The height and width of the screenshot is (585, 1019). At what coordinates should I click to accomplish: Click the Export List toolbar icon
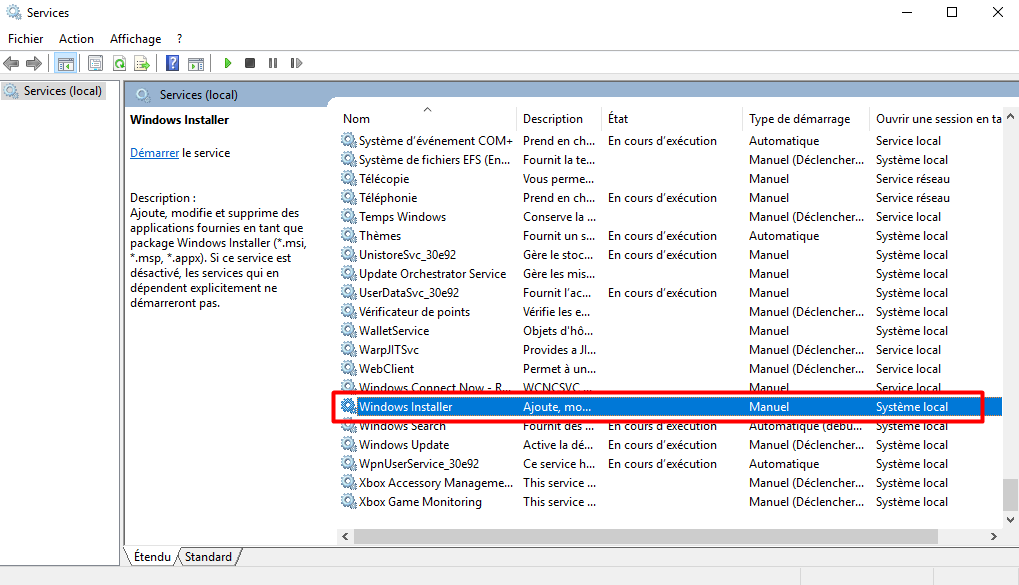click(x=142, y=63)
